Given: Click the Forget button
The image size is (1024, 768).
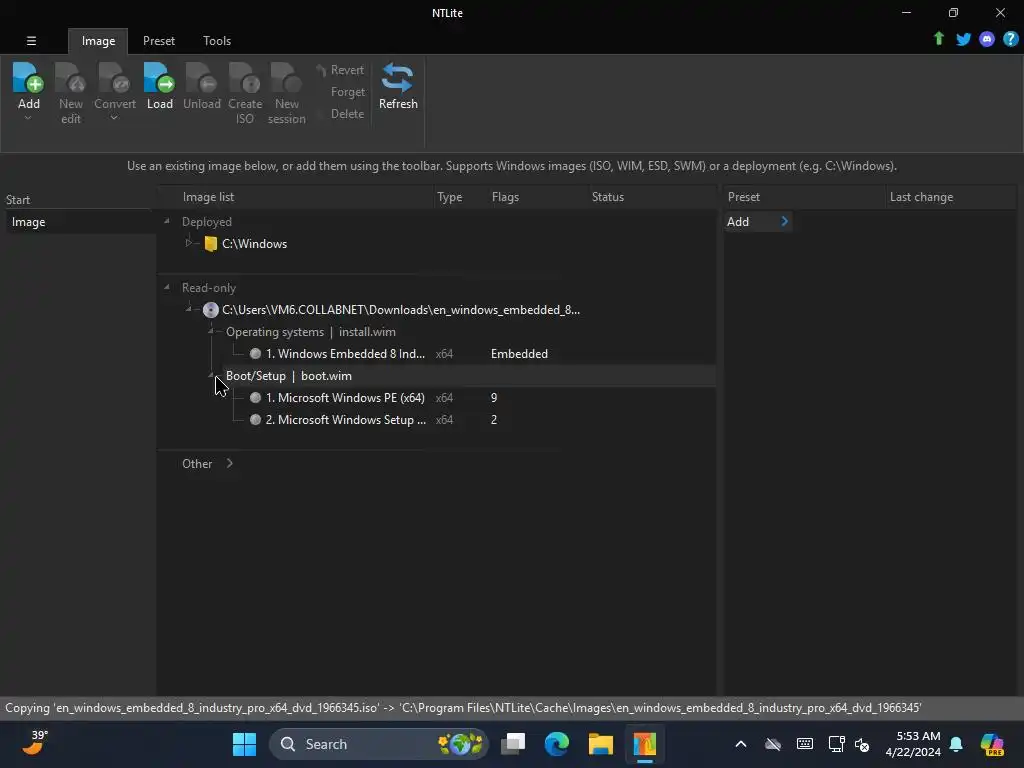Looking at the screenshot, I should pyautogui.click(x=347, y=92).
